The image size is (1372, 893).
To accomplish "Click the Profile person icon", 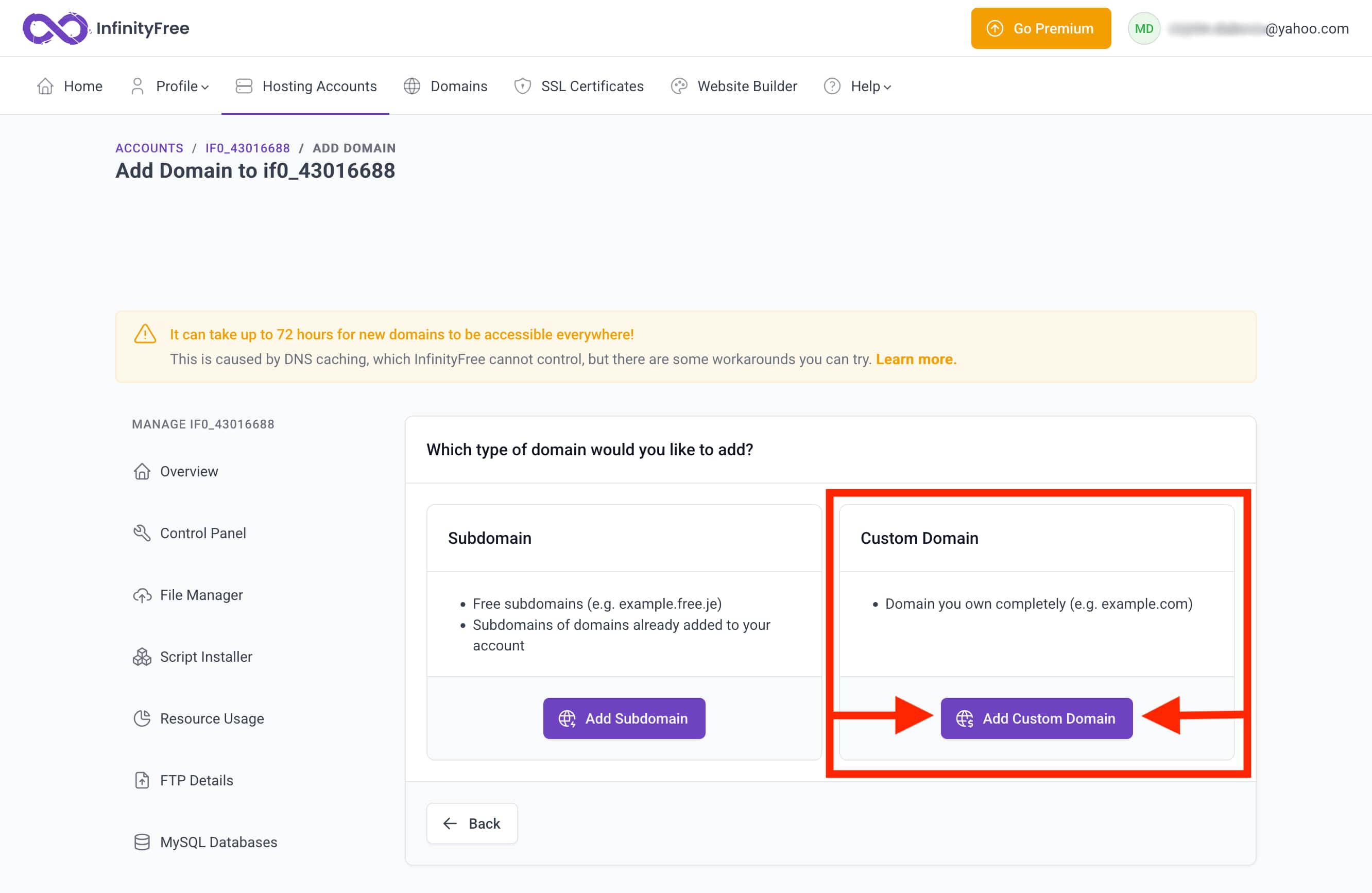I will [x=137, y=87].
